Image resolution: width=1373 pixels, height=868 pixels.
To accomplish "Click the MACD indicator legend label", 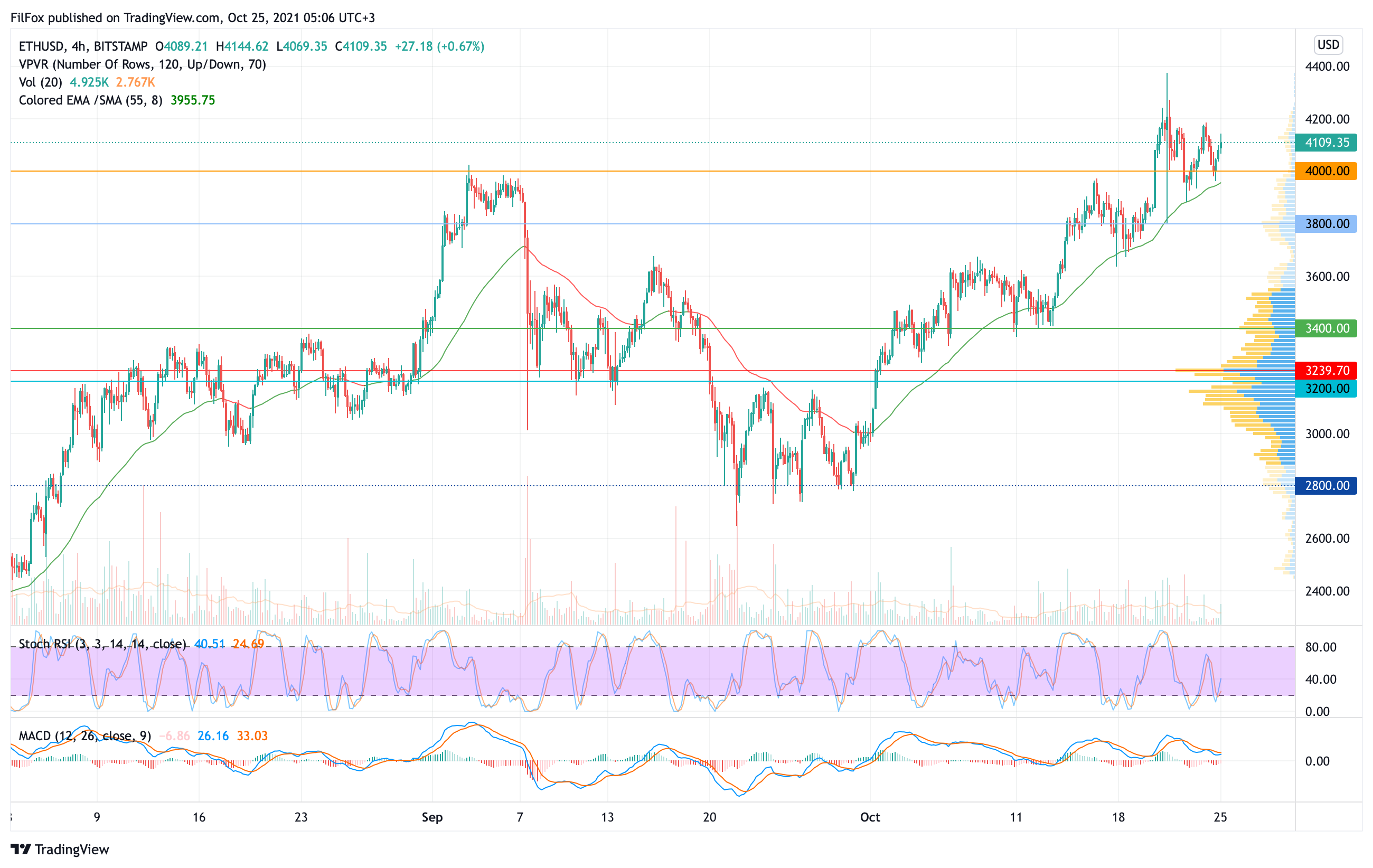I will pyautogui.click(x=84, y=736).
